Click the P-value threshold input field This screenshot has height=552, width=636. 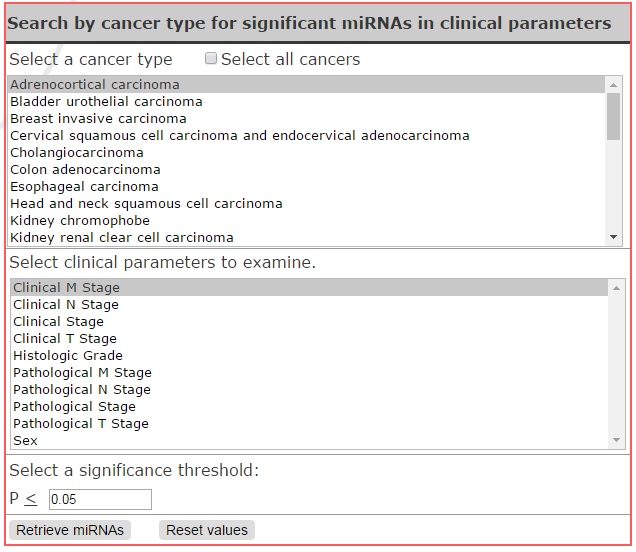pyautogui.click(x=100, y=499)
